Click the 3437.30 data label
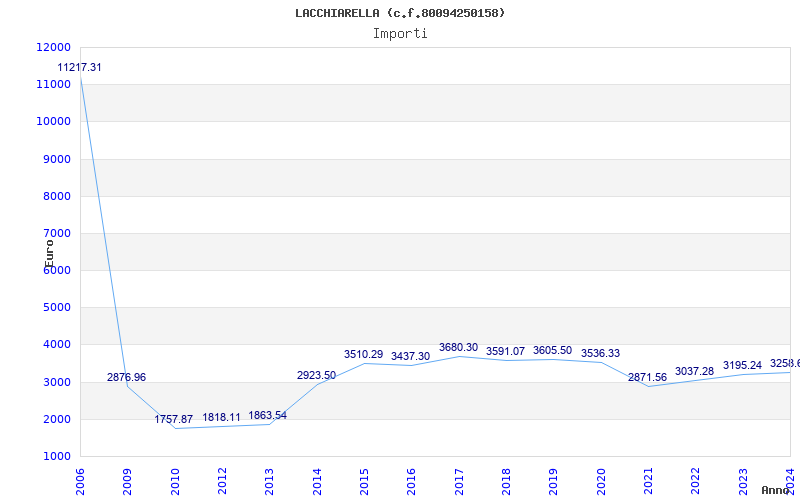 (x=411, y=357)
